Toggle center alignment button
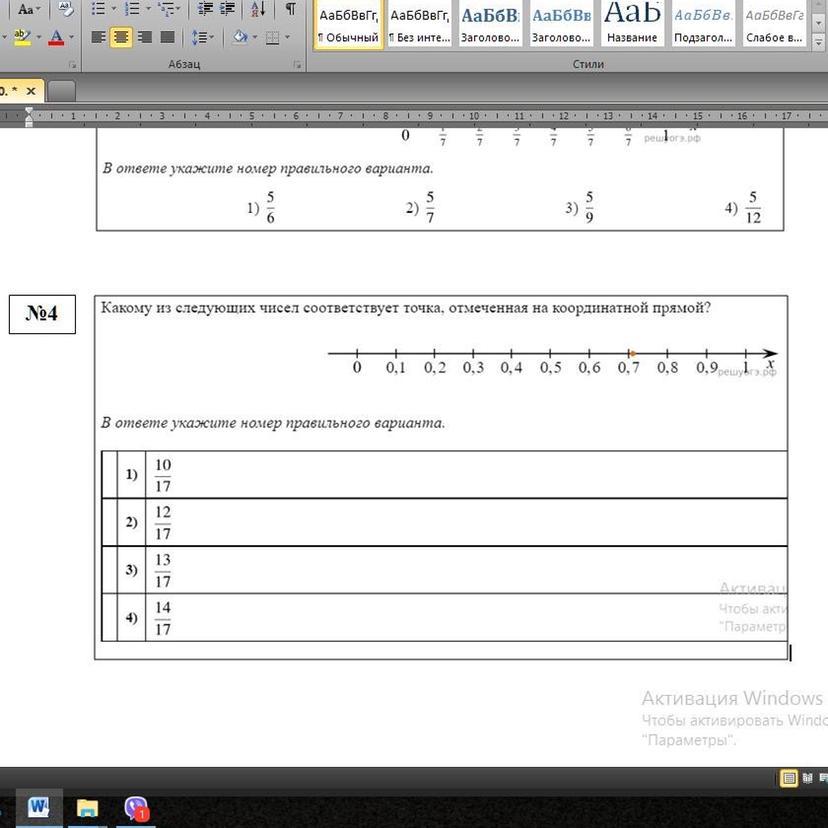This screenshot has width=828, height=828. click(x=121, y=37)
